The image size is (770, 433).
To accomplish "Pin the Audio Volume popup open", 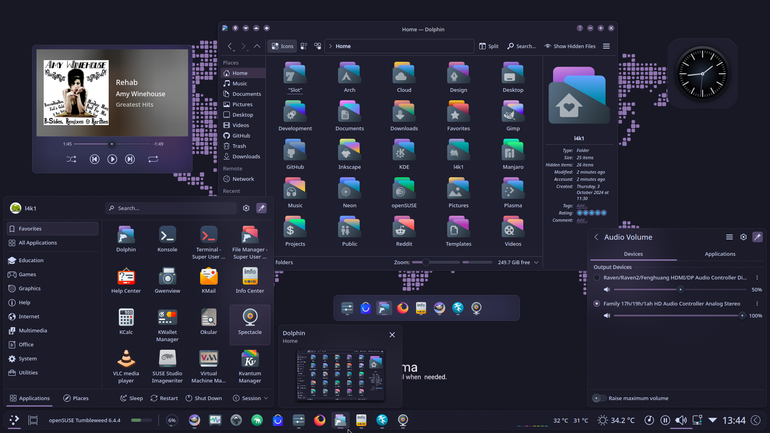I will (757, 237).
